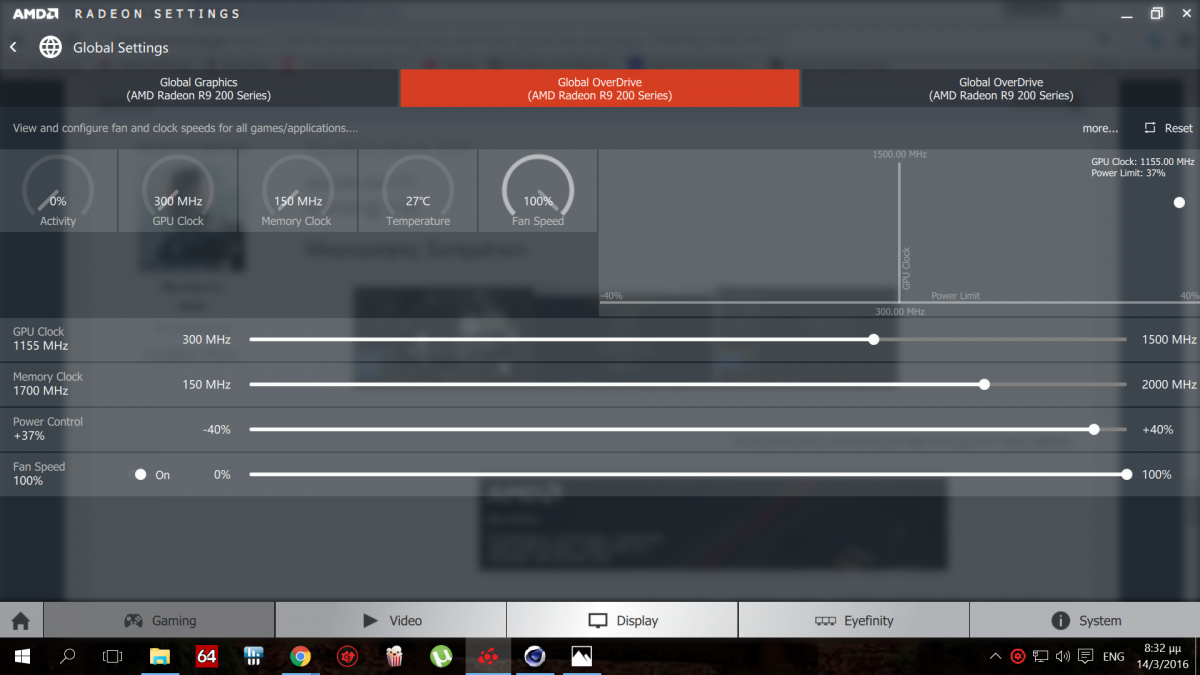Open uTorrent from the taskbar
This screenshot has width=1200, height=675.
[441, 657]
